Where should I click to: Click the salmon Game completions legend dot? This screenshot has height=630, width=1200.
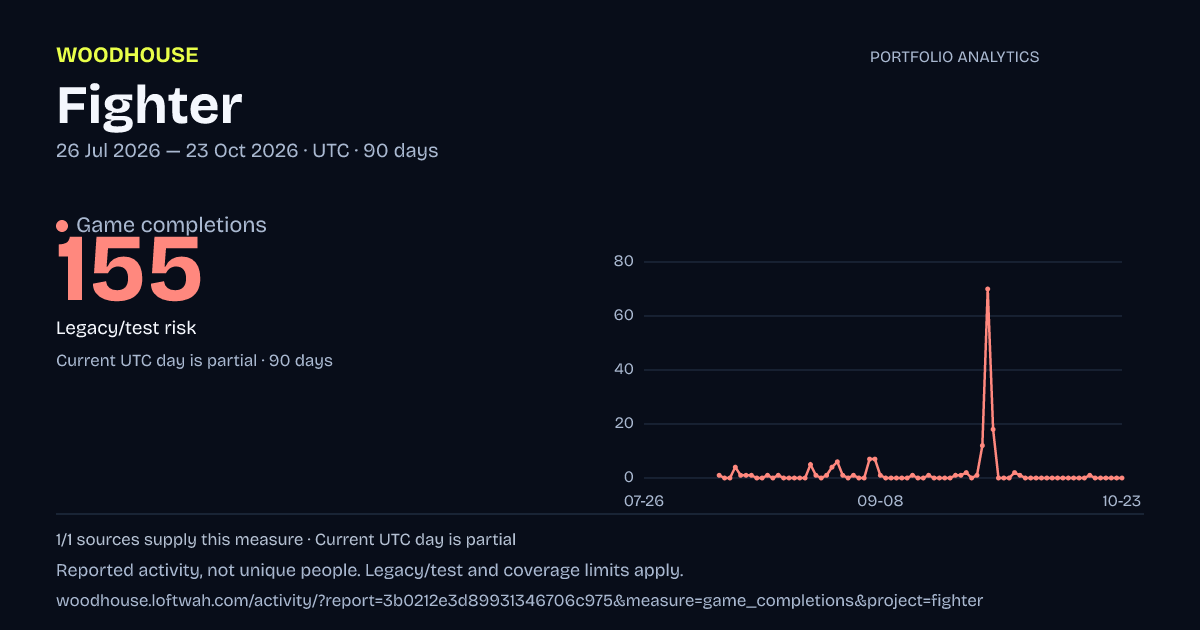pyautogui.click(x=62, y=226)
